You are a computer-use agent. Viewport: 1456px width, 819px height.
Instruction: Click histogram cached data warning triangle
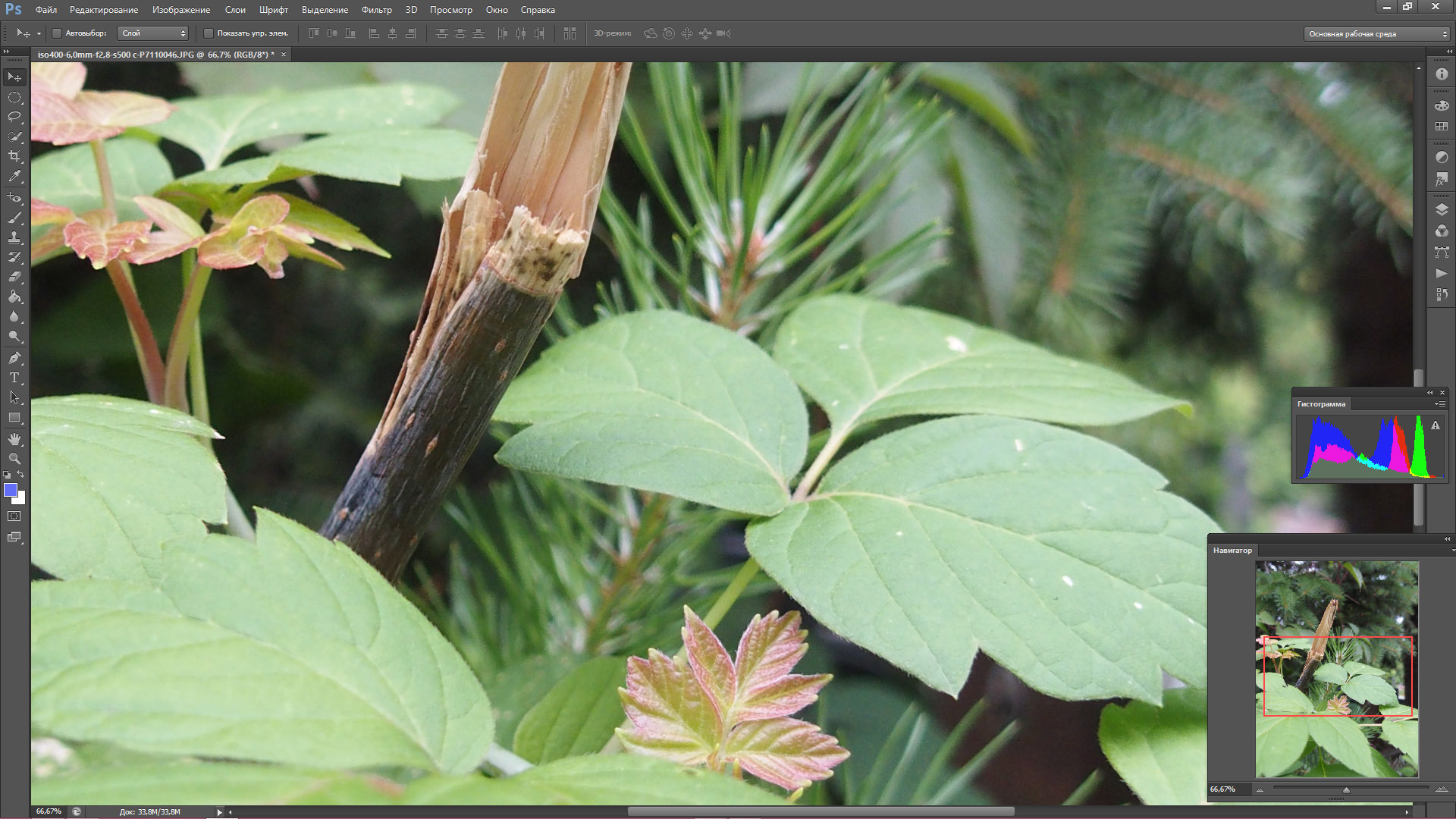[1435, 426]
